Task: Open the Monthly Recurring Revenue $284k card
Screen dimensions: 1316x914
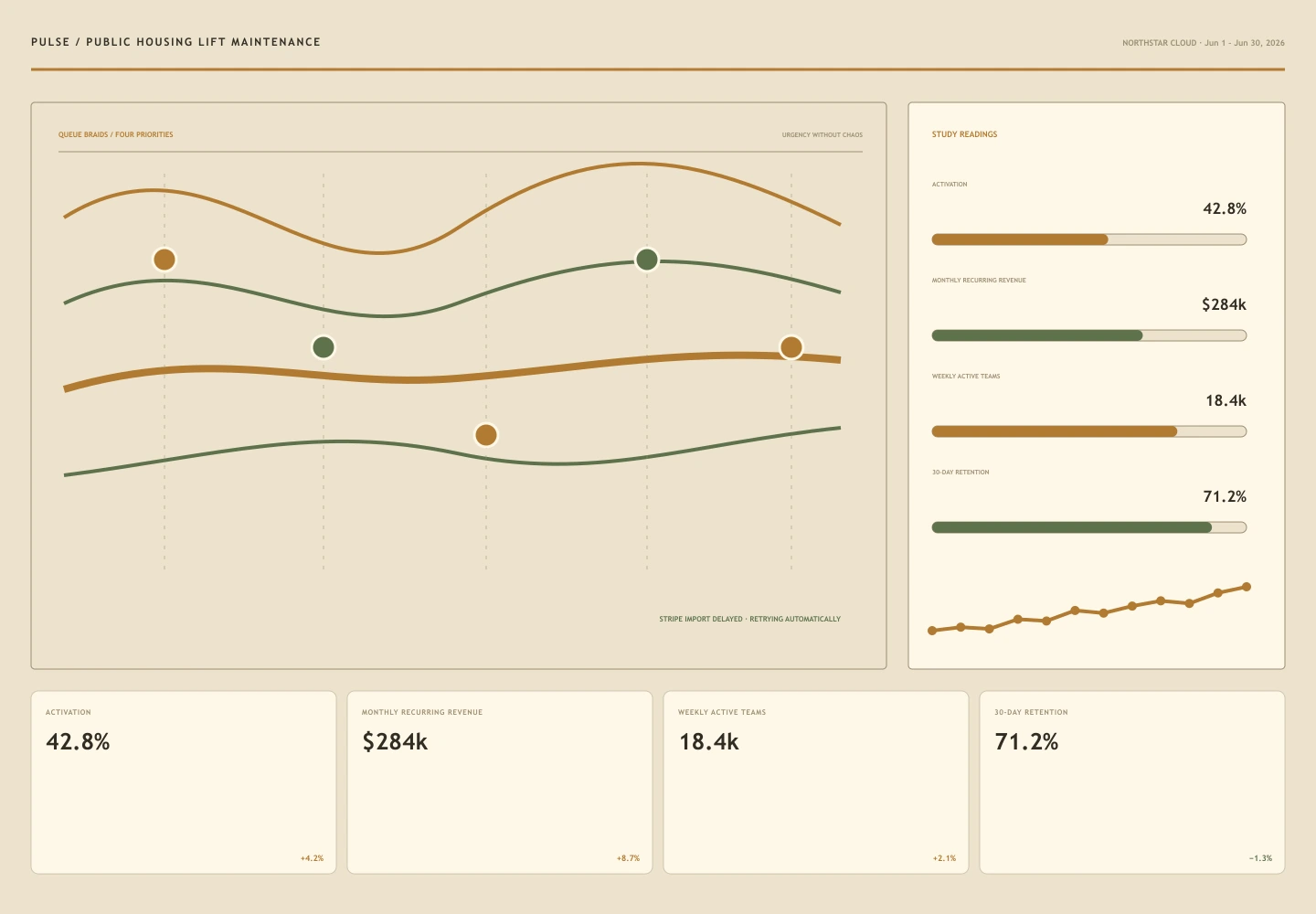Action: pyautogui.click(x=500, y=782)
